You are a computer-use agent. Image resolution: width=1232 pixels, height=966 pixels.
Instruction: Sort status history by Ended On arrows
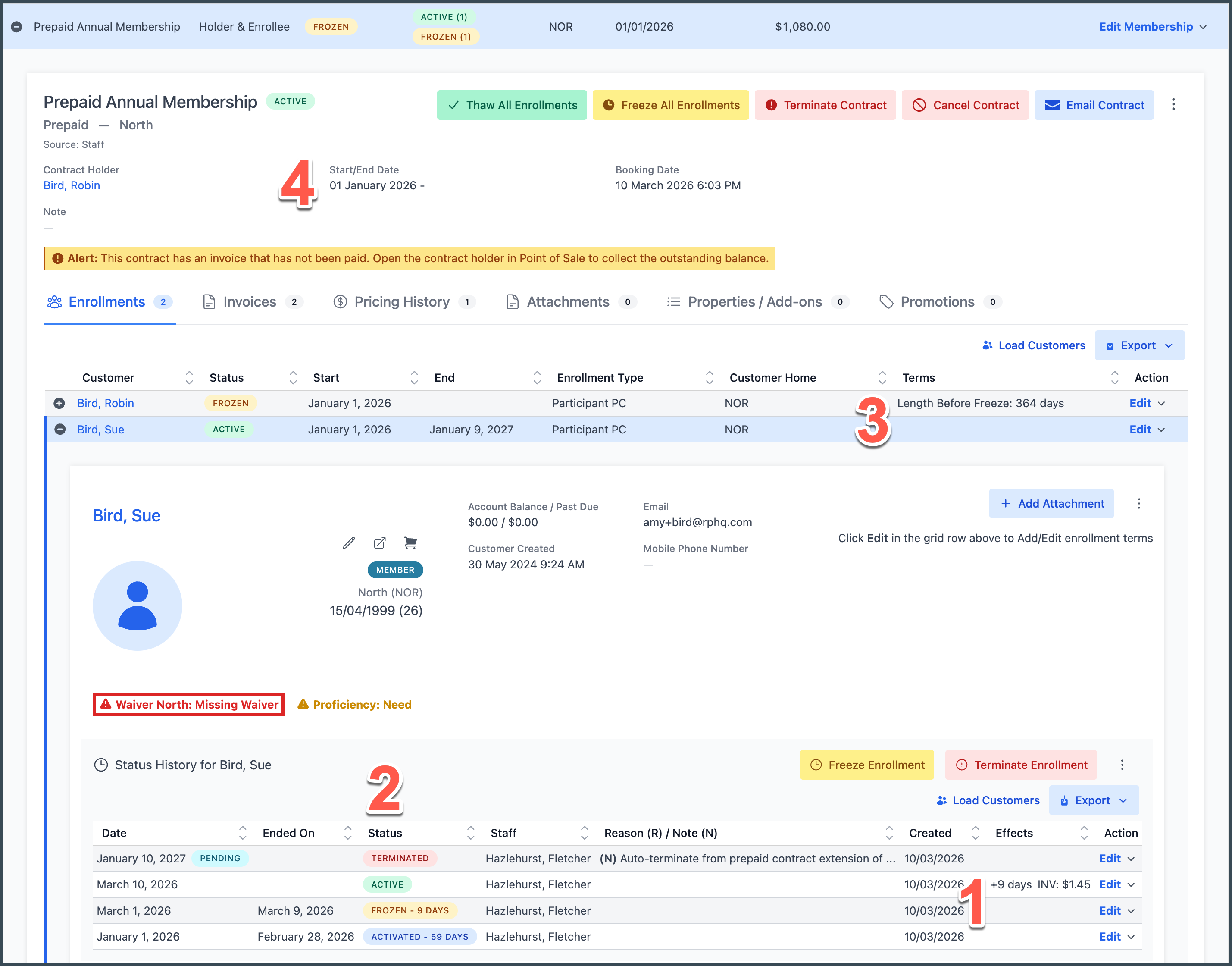pyautogui.click(x=348, y=832)
